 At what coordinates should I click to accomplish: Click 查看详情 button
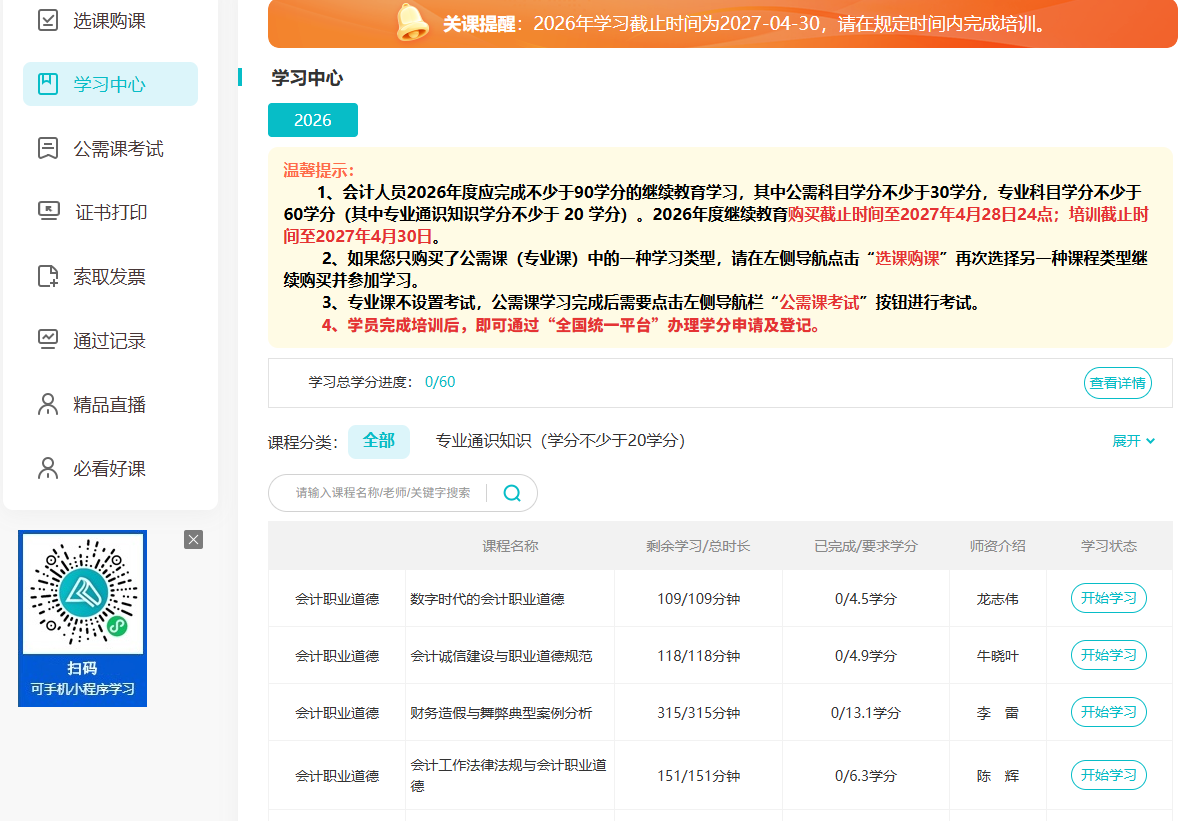tap(1118, 383)
